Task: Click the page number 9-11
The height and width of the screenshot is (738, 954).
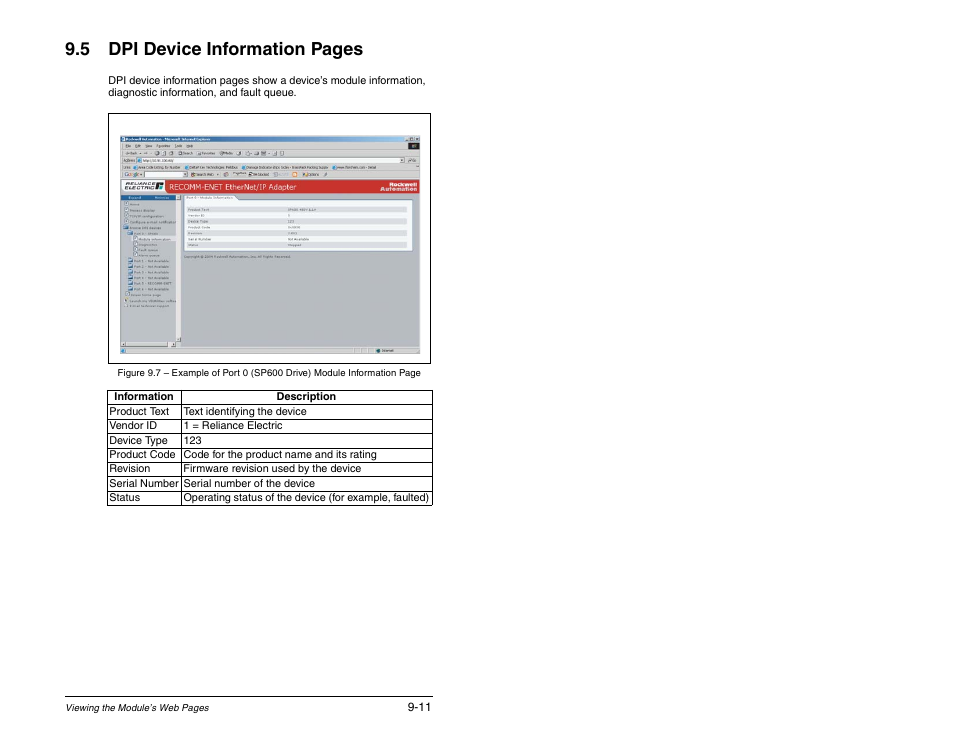Action: coord(419,707)
